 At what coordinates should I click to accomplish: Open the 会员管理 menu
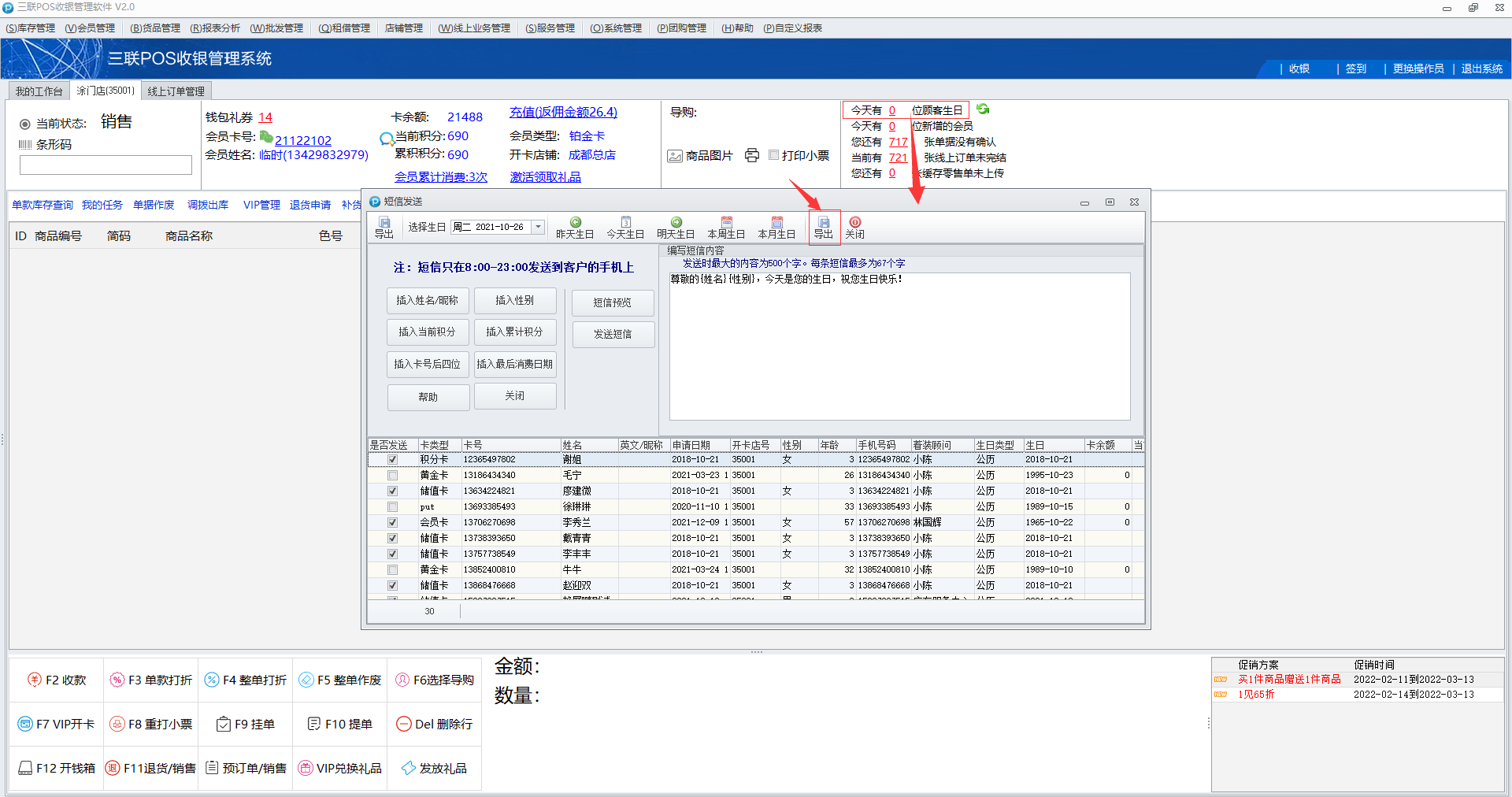point(90,28)
